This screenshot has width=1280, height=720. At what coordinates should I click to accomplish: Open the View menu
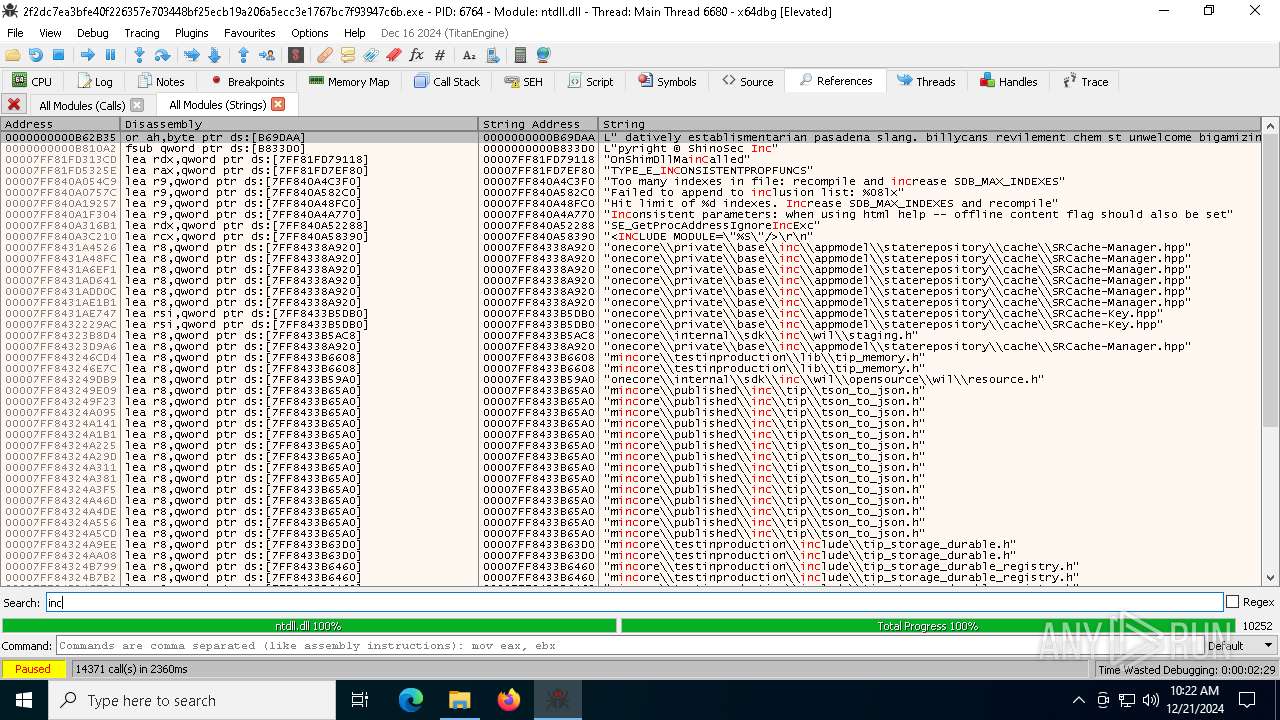point(51,33)
